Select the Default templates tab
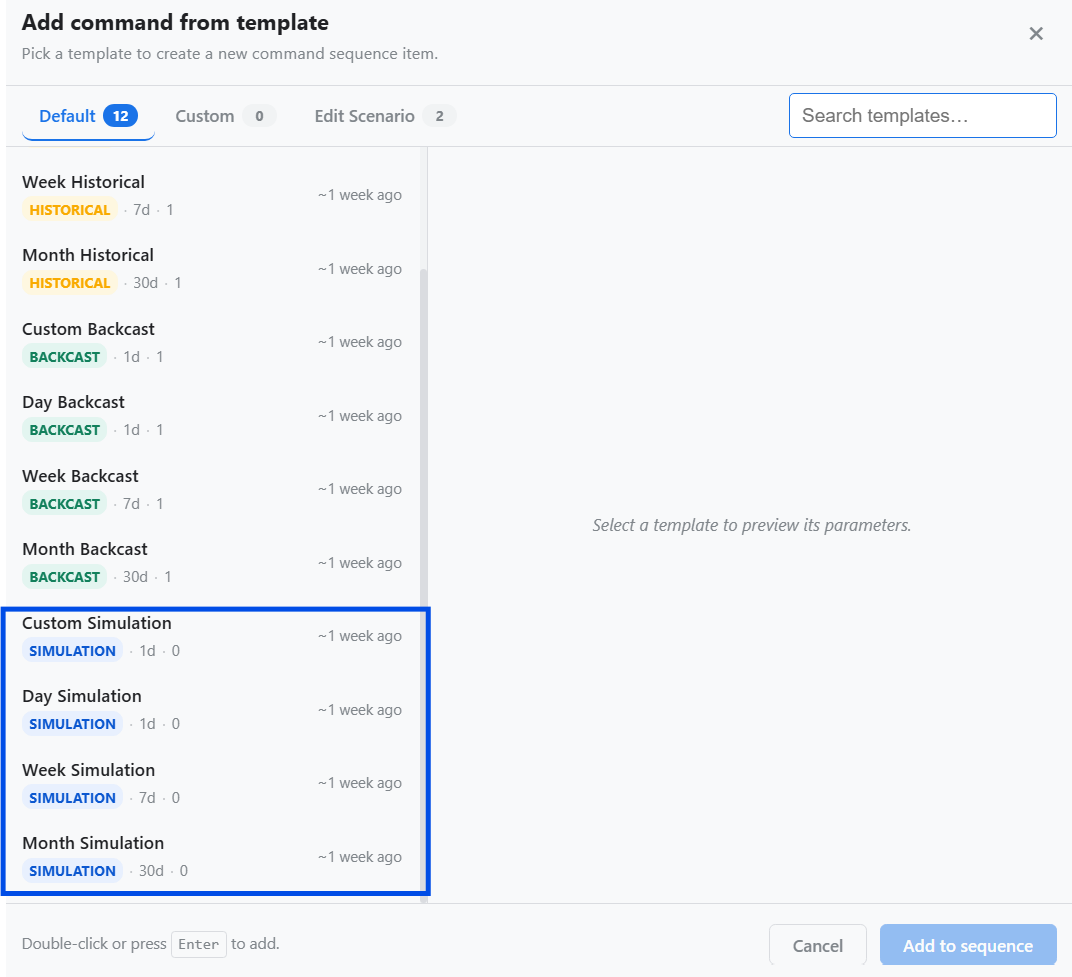 coord(88,116)
